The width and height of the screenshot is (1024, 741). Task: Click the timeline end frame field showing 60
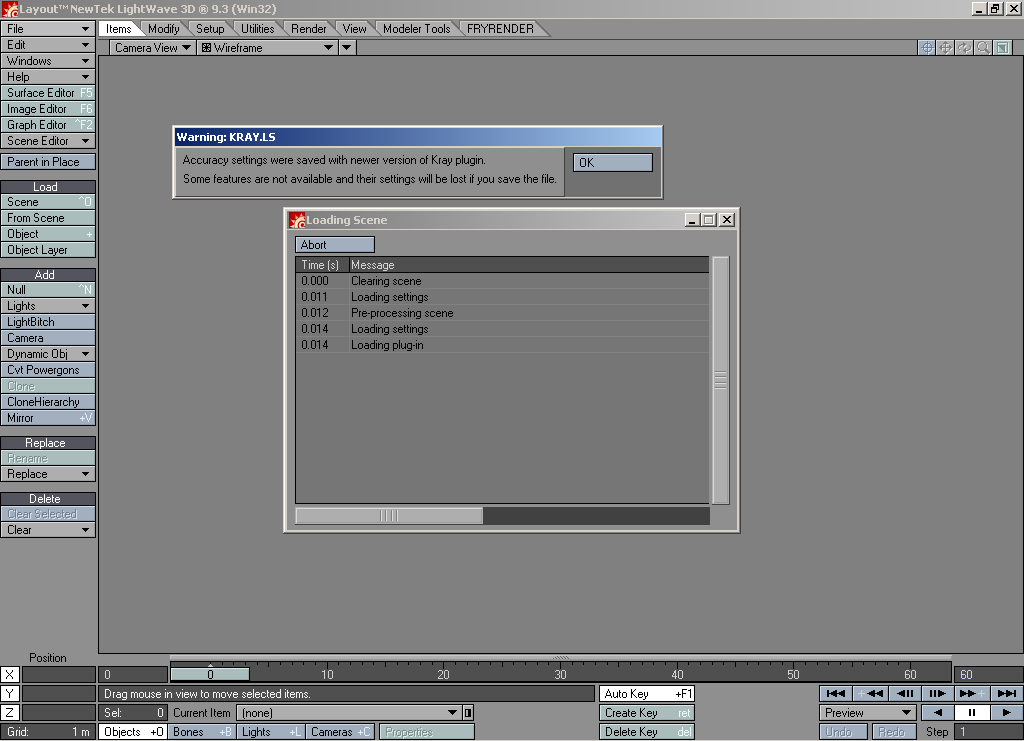(988, 674)
